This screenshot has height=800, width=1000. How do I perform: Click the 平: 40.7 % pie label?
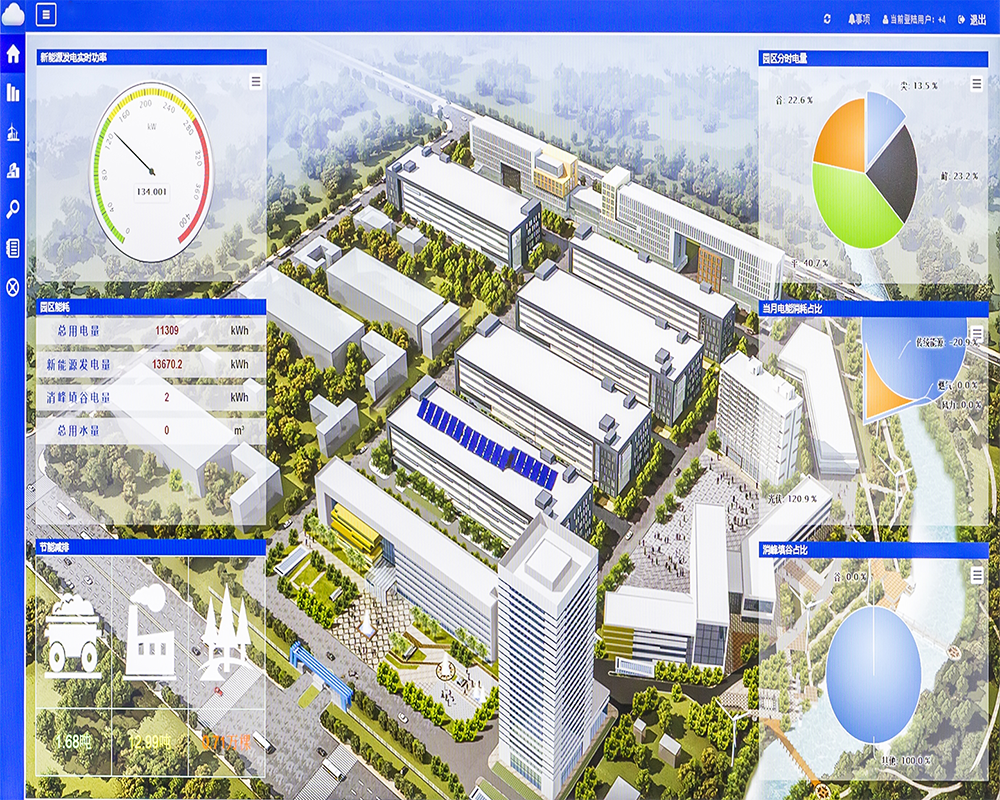click(810, 263)
